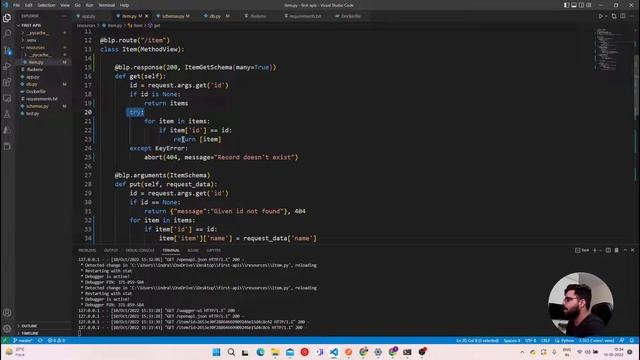Open schemas.py in the explorer tree
Screen dimensions: 640x360
pyautogui.click(x=37, y=106)
